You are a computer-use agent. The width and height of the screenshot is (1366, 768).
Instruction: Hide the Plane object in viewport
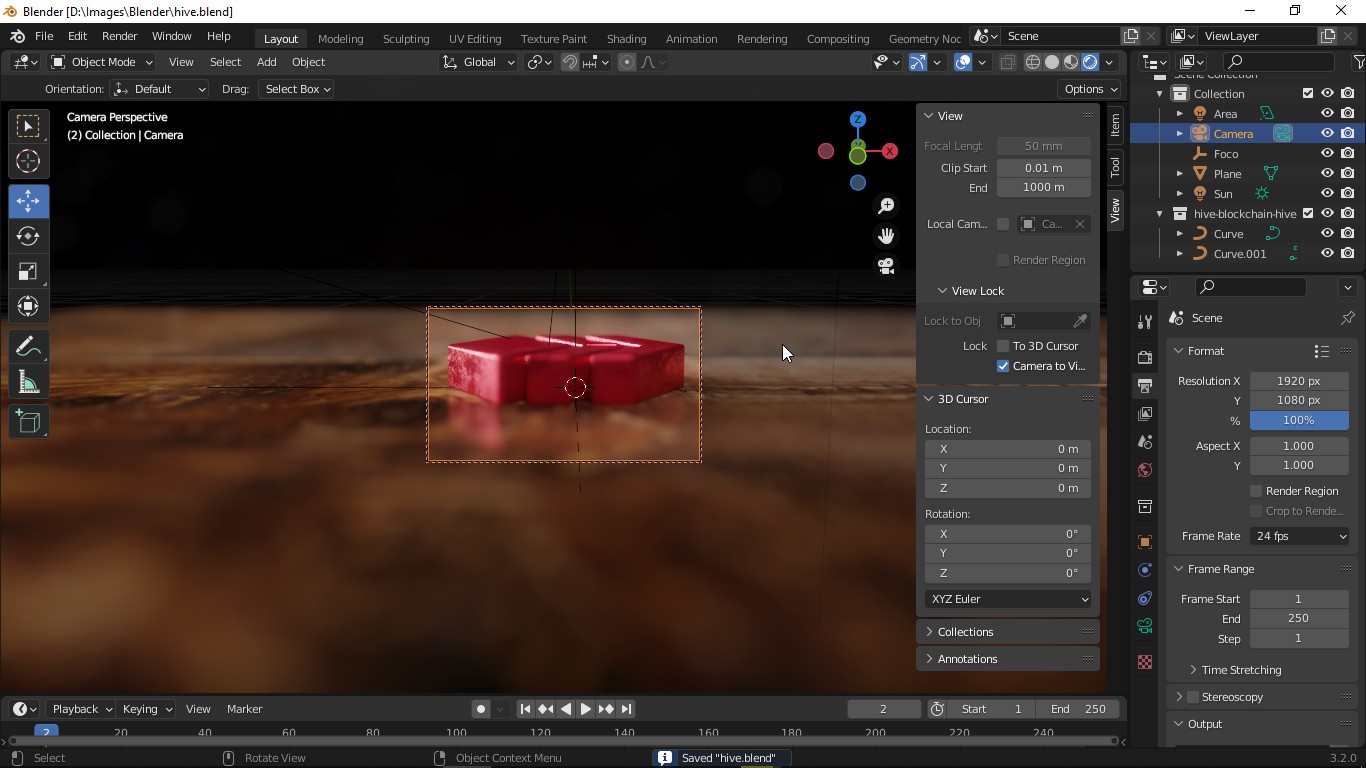pos(1327,173)
